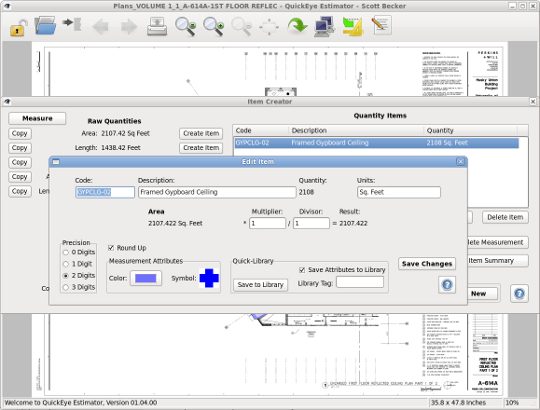Click into the Library Tag field
Image resolution: width=540 pixels, height=410 pixels.
[x=360, y=283]
